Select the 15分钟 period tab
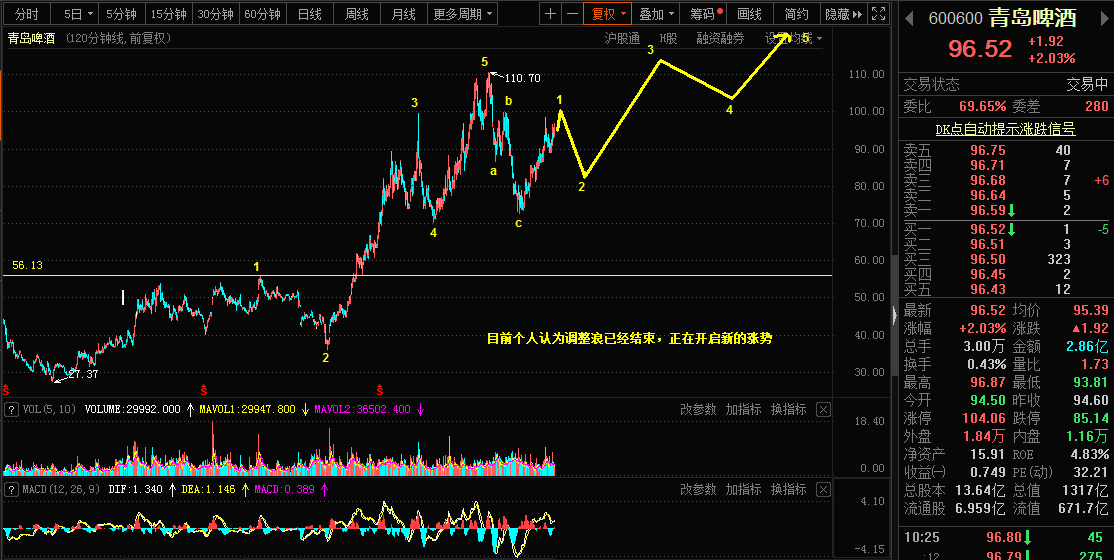Image resolution: width=1114 pixels, height=560 pixels. point(168,14)
